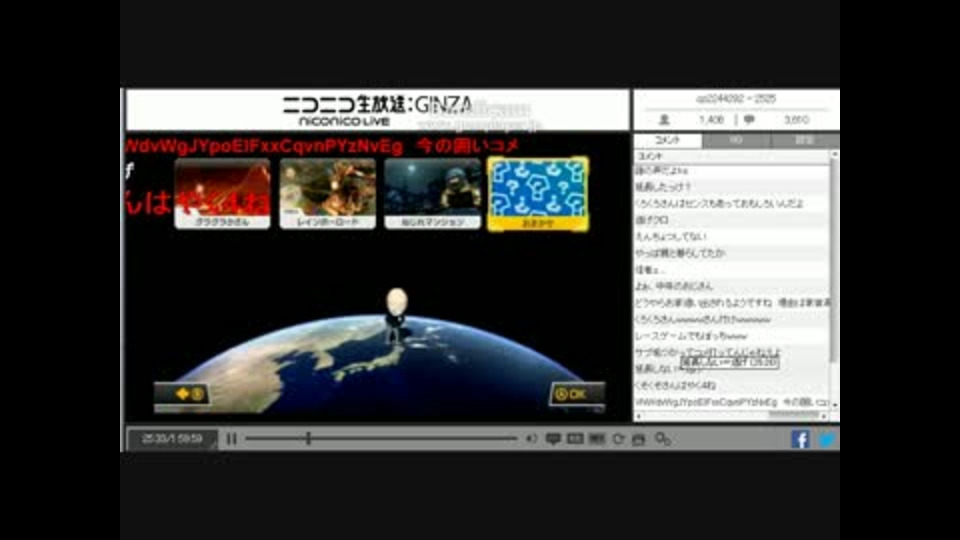This screenshot has height=540, width=960.
Task: Select the レインボーロード course thumbnail
Action: (x=328, y=193)
